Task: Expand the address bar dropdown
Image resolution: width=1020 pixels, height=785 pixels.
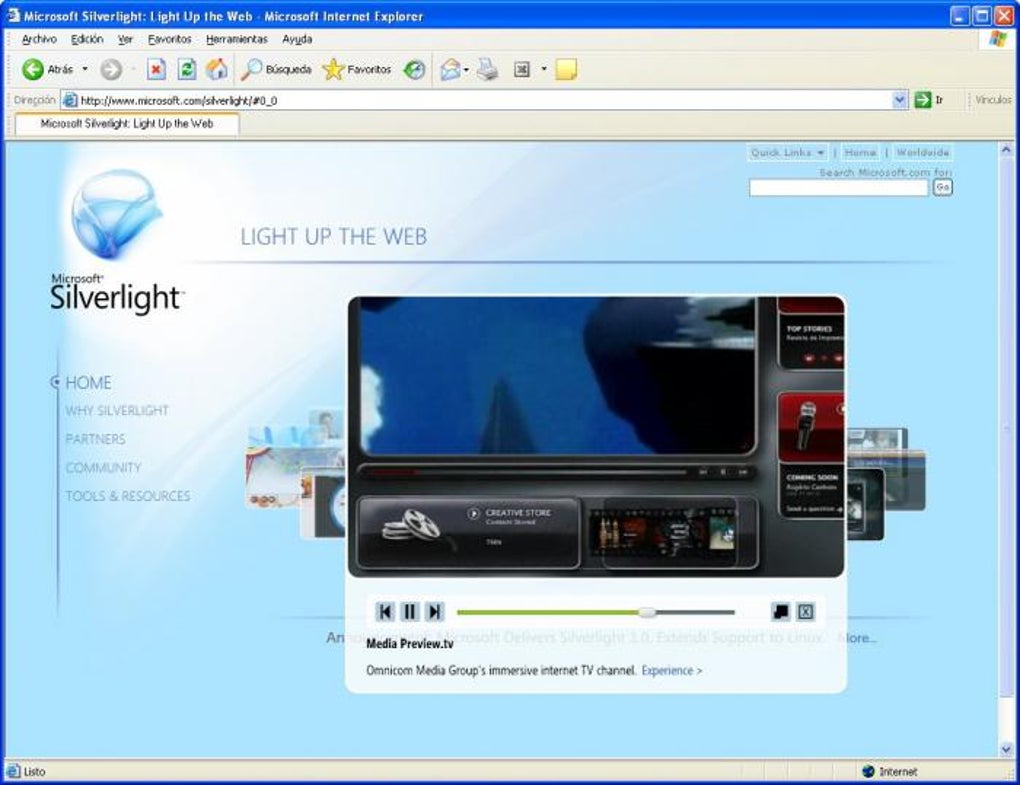Action: pyautogui.click(x=900, y=100)
